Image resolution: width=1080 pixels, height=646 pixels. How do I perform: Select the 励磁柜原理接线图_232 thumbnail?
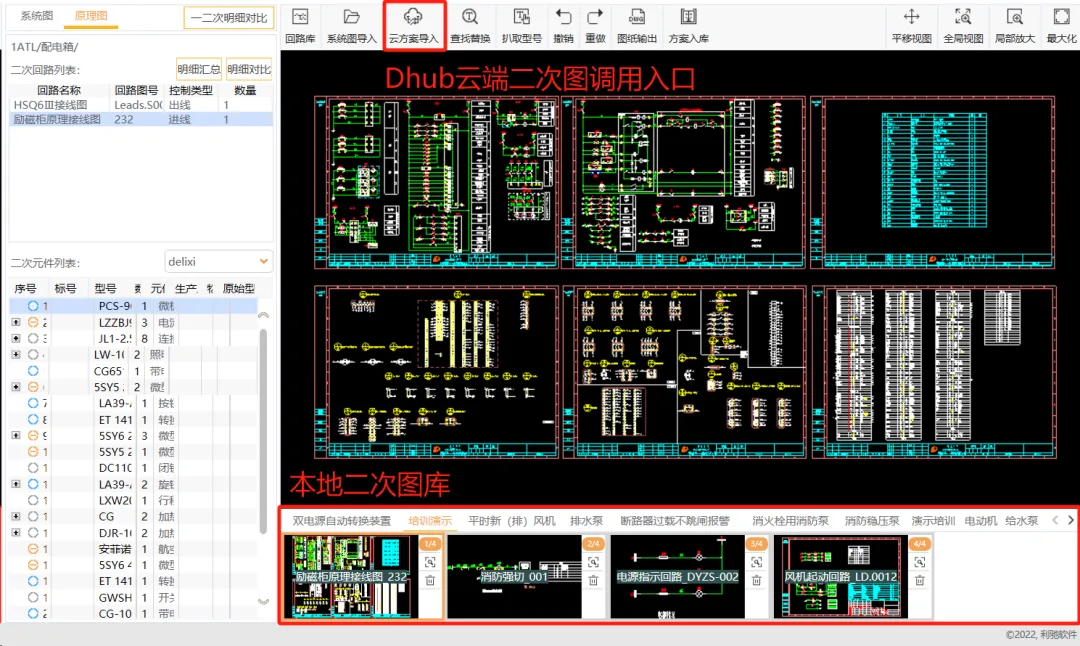point(351,576)
